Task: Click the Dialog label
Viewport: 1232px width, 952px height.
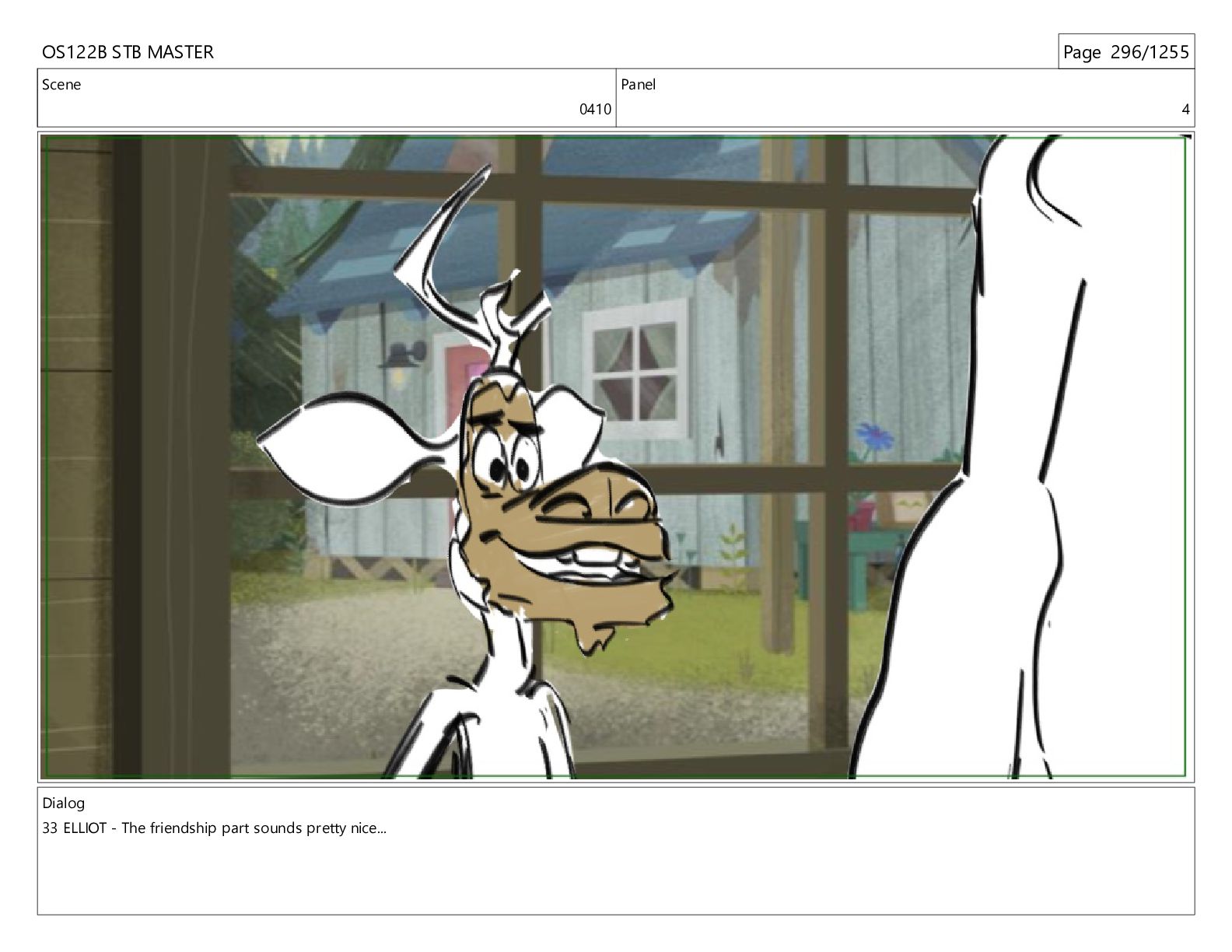Action: pos(63,803)
